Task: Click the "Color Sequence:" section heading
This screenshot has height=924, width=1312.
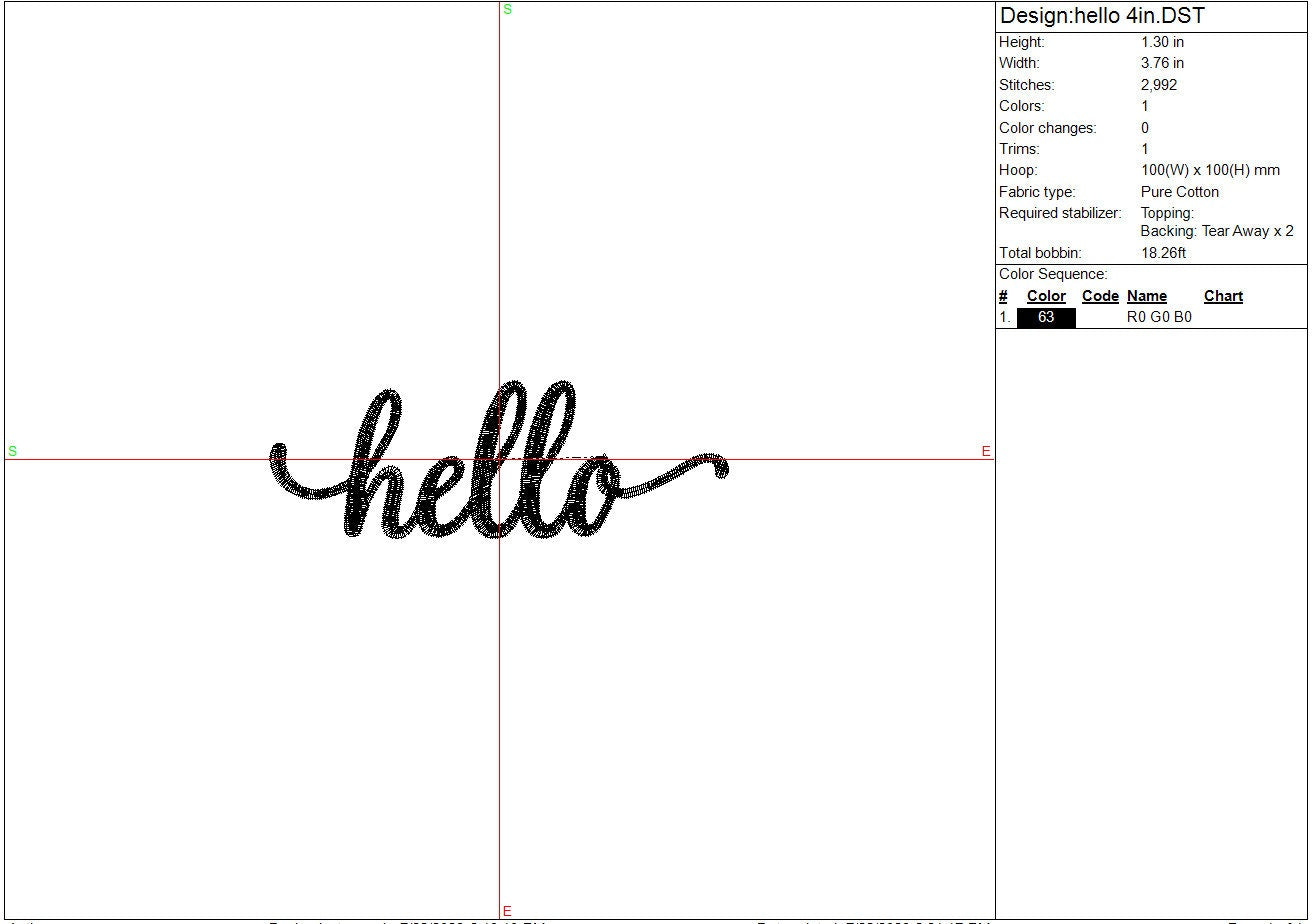Action: pyautogui.click(x=1053, y=274)
